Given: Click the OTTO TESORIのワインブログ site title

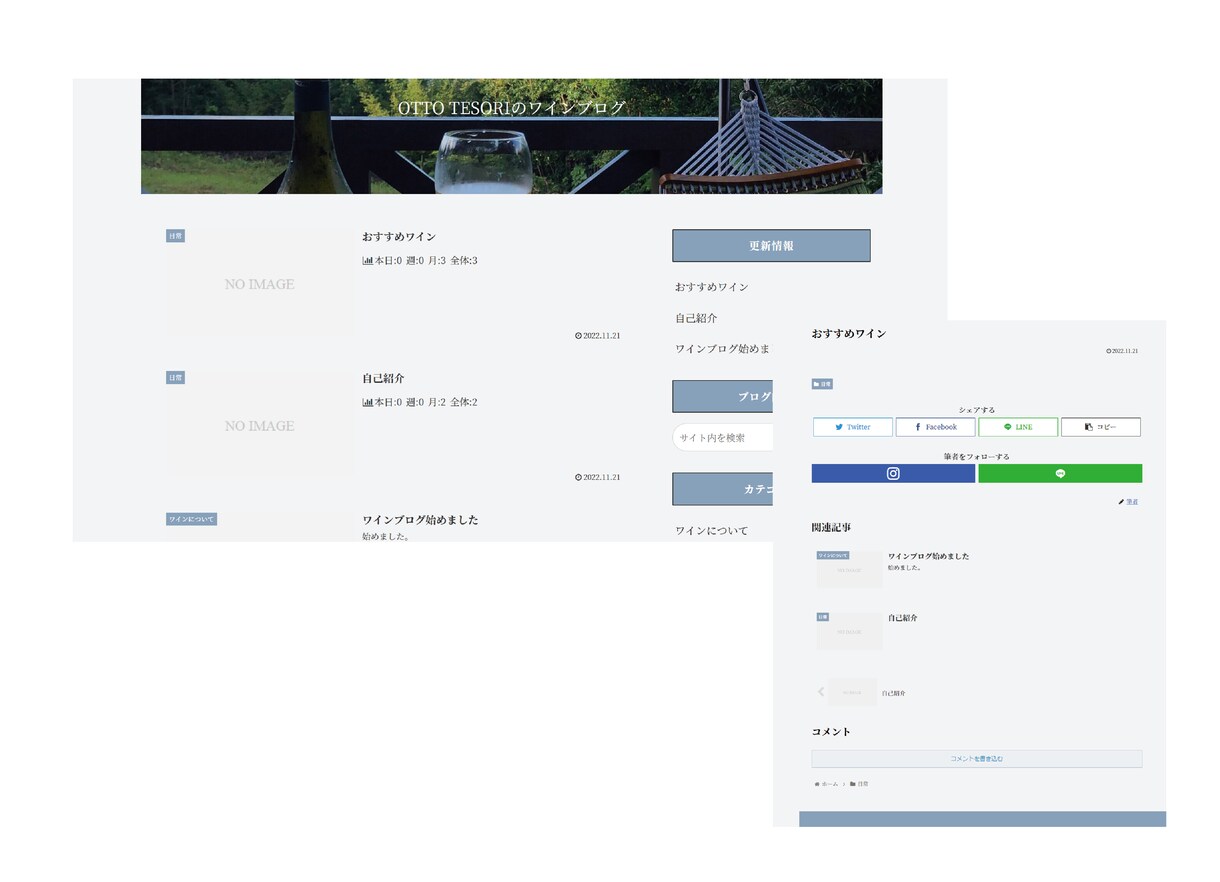Looking at the screenshot, I should (x=511, y=108).
